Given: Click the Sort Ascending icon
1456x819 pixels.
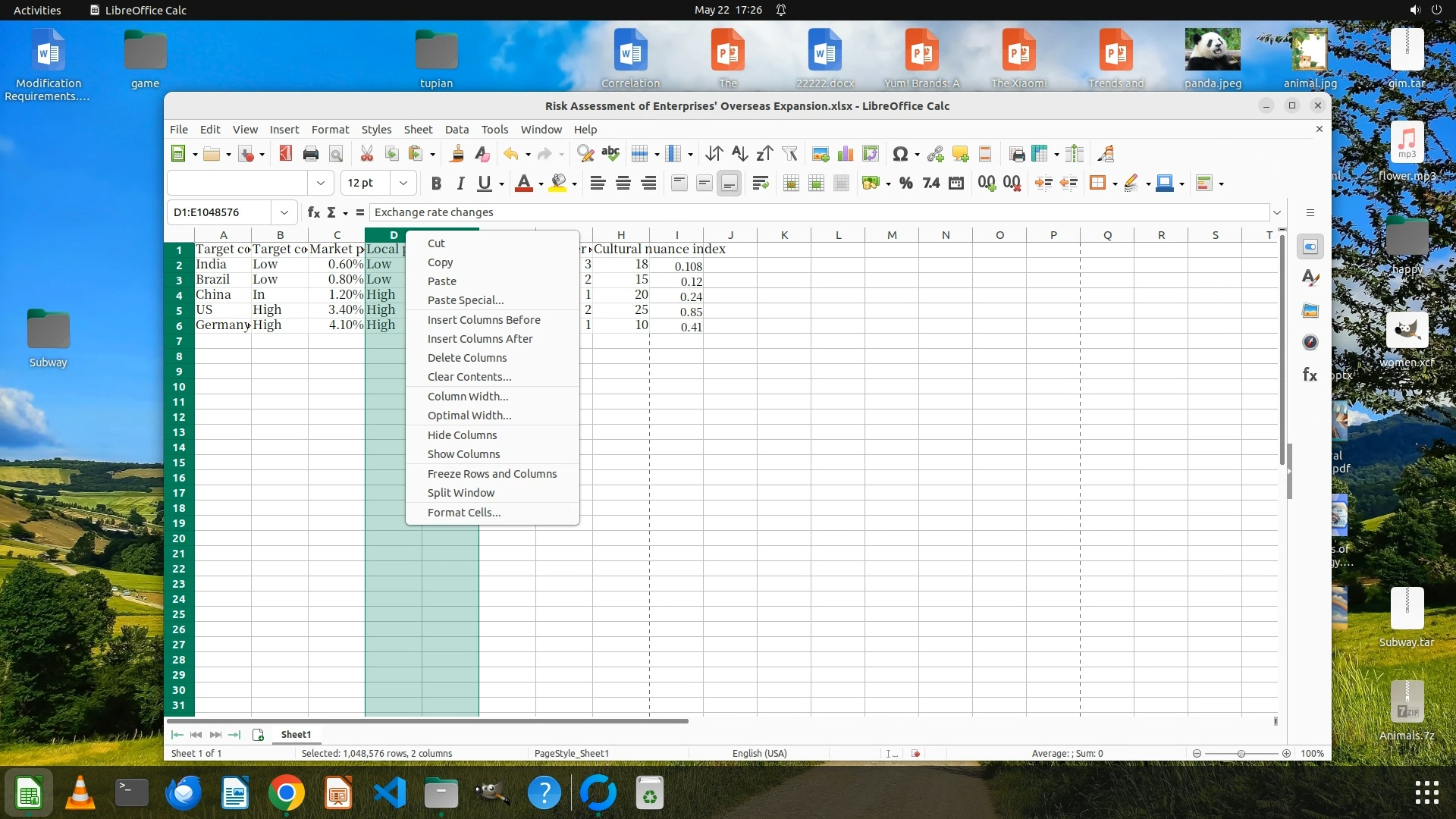Looking at the screenshot, I should pyautogui.click(x=739, y=154).
